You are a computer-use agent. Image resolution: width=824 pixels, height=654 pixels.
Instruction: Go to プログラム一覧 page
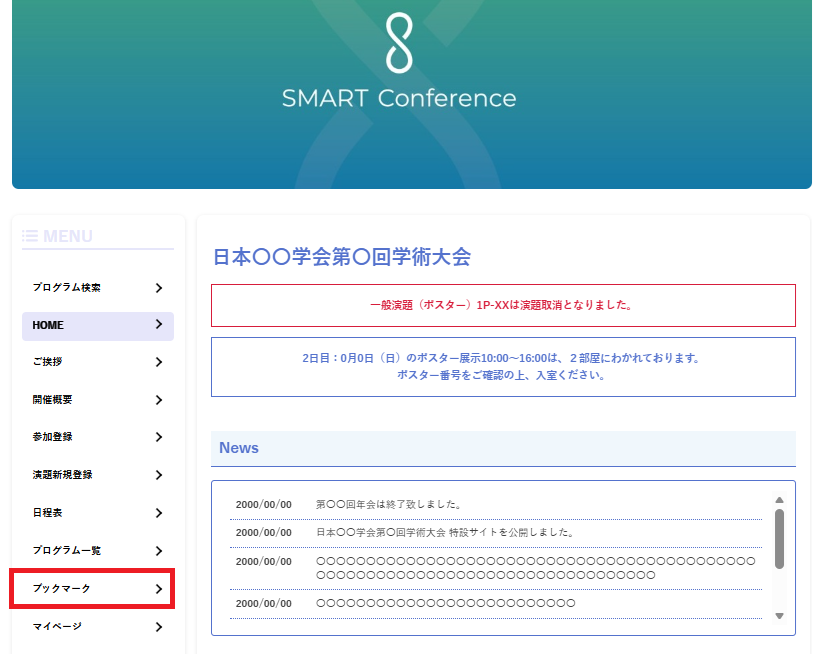point(67,551)
